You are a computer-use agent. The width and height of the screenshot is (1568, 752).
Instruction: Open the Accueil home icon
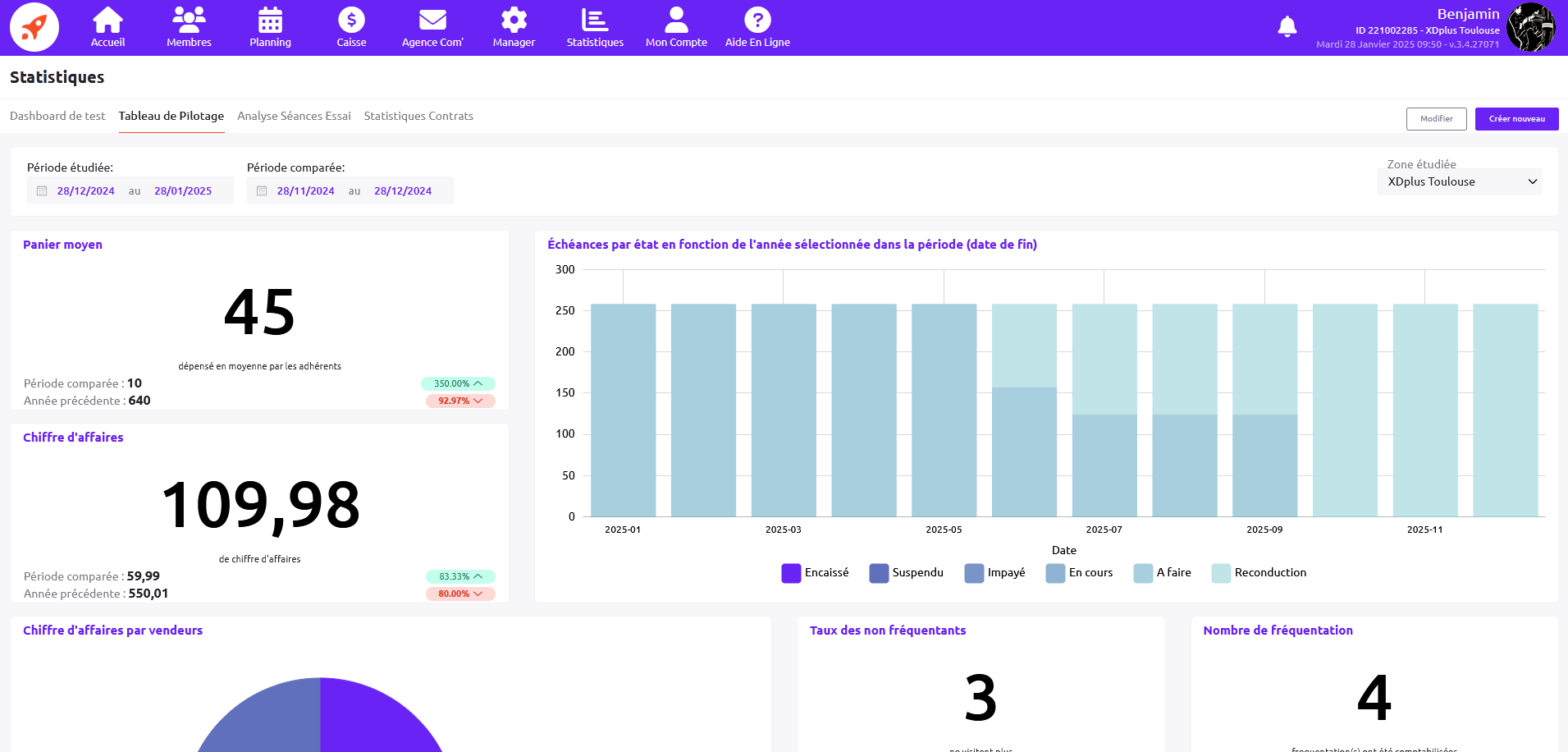[107, 21]
